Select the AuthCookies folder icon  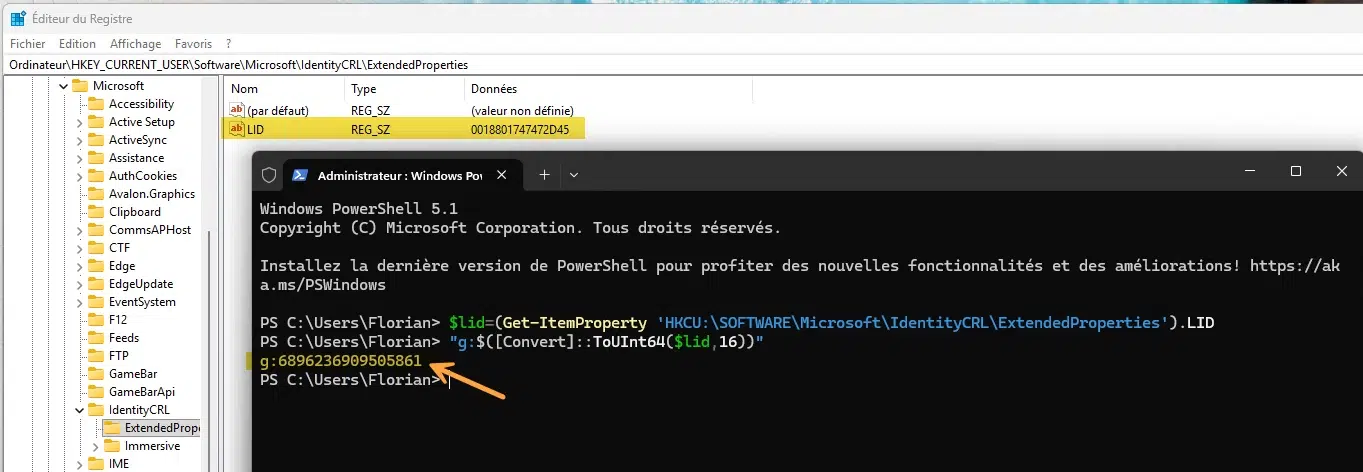coord(96,176)
